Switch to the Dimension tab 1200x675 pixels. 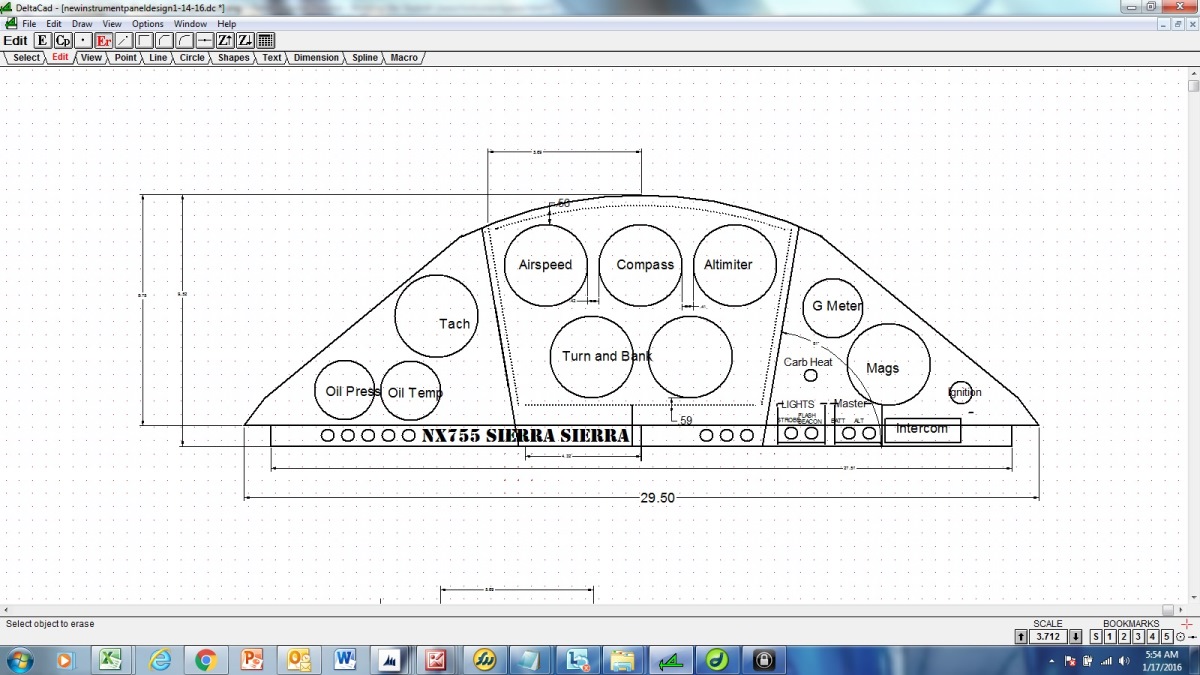[316, 58]
